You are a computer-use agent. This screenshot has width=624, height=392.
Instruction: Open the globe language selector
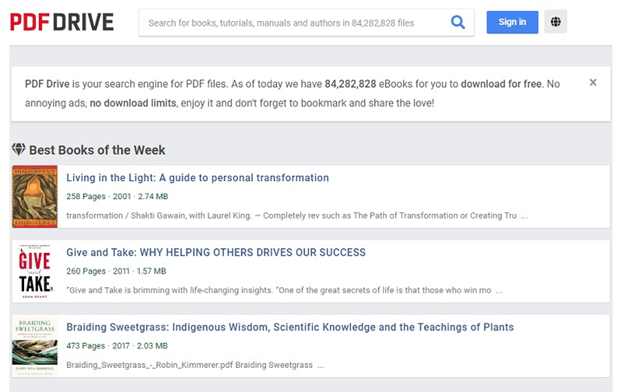point(556,21)
